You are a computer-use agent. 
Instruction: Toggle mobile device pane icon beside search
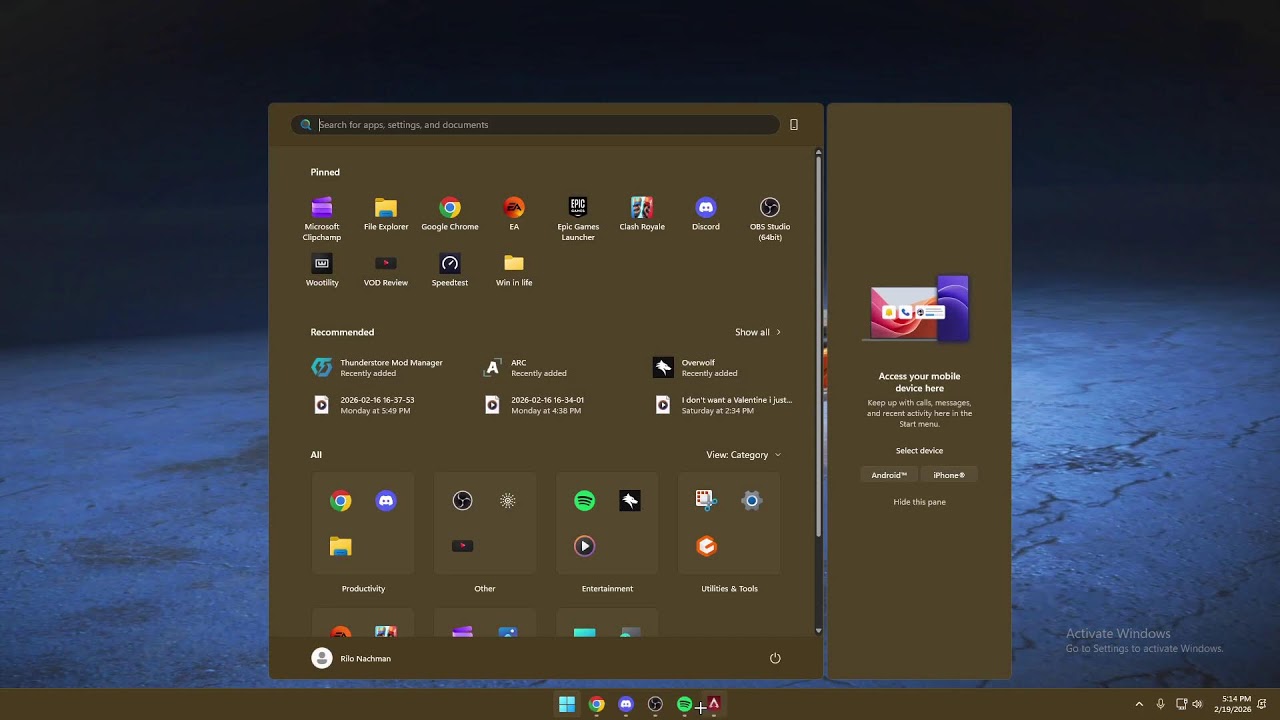click(794, 125)
